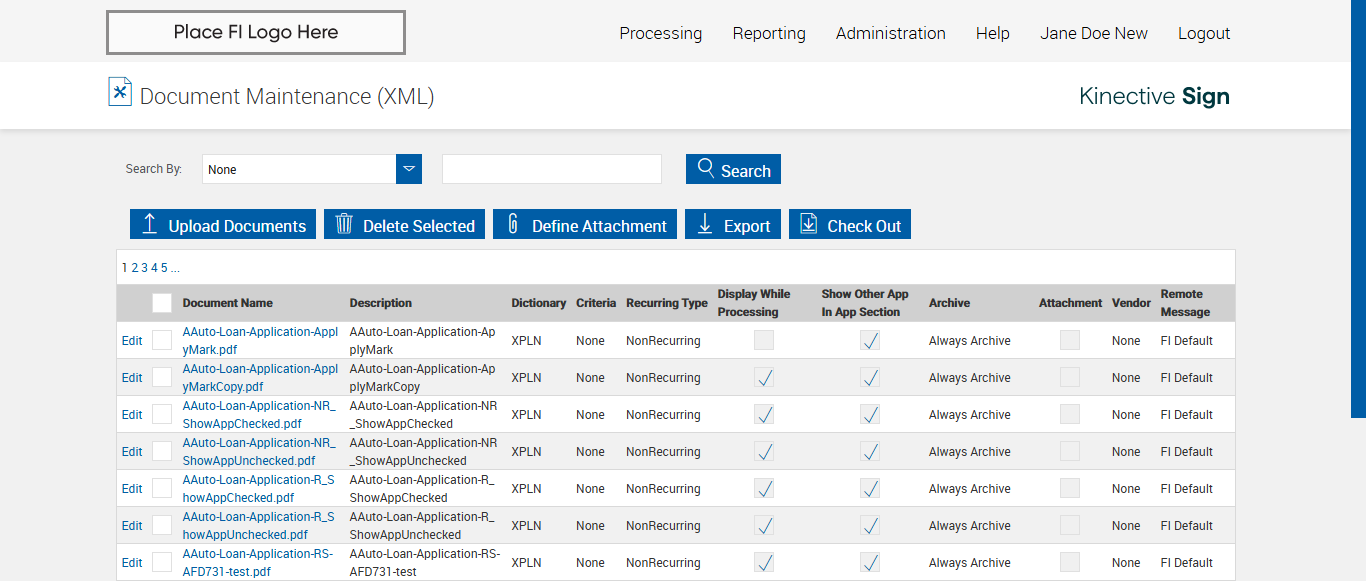Go to page 3 of document list
1366x581 pixels.
tap(144, 268)
